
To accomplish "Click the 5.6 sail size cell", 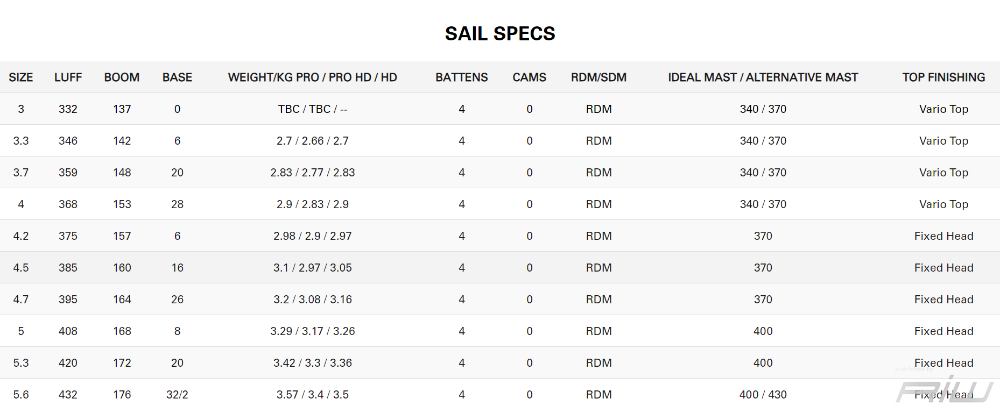I will pos(21,395).
